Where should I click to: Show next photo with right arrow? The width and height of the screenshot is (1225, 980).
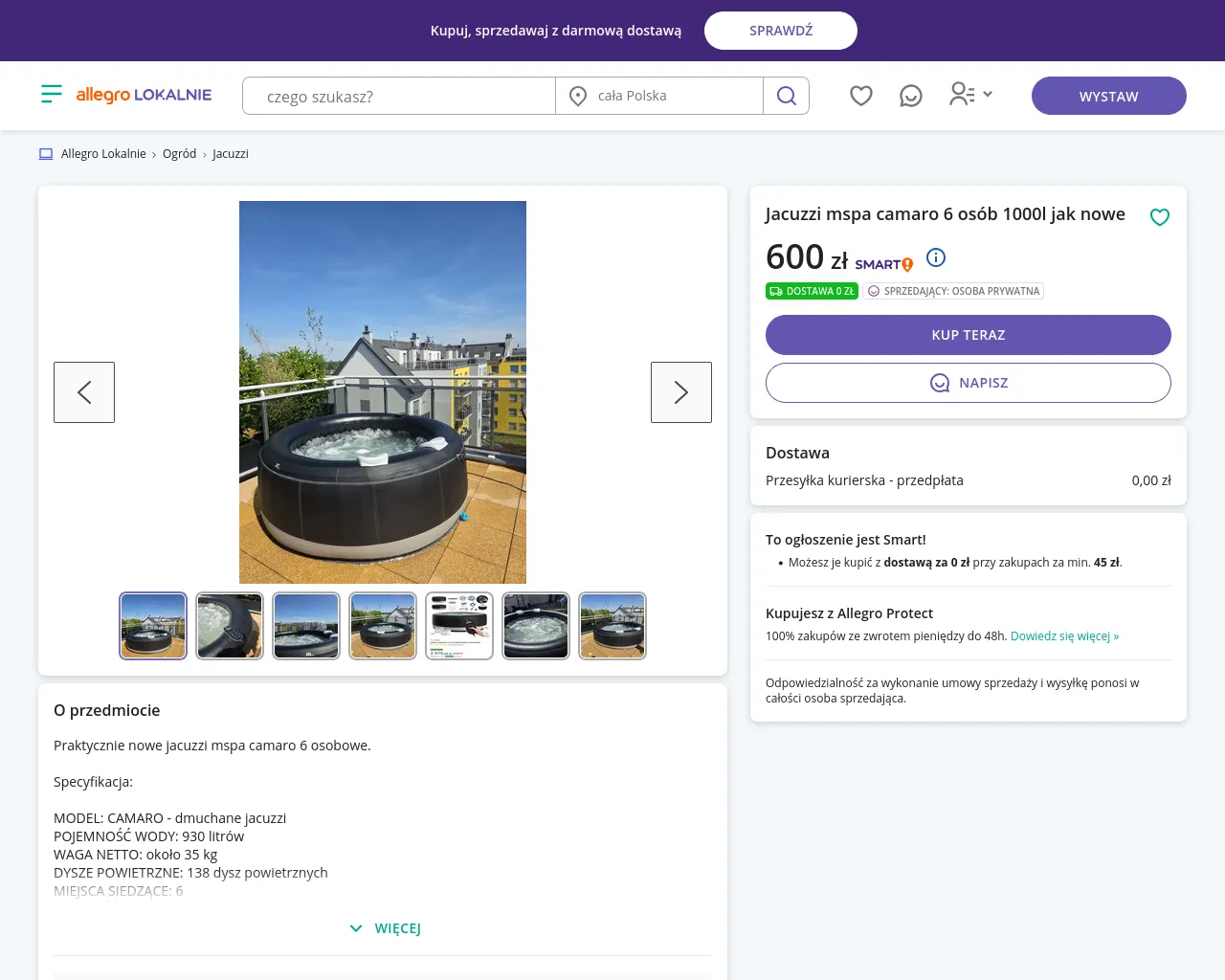pos(681,392)
